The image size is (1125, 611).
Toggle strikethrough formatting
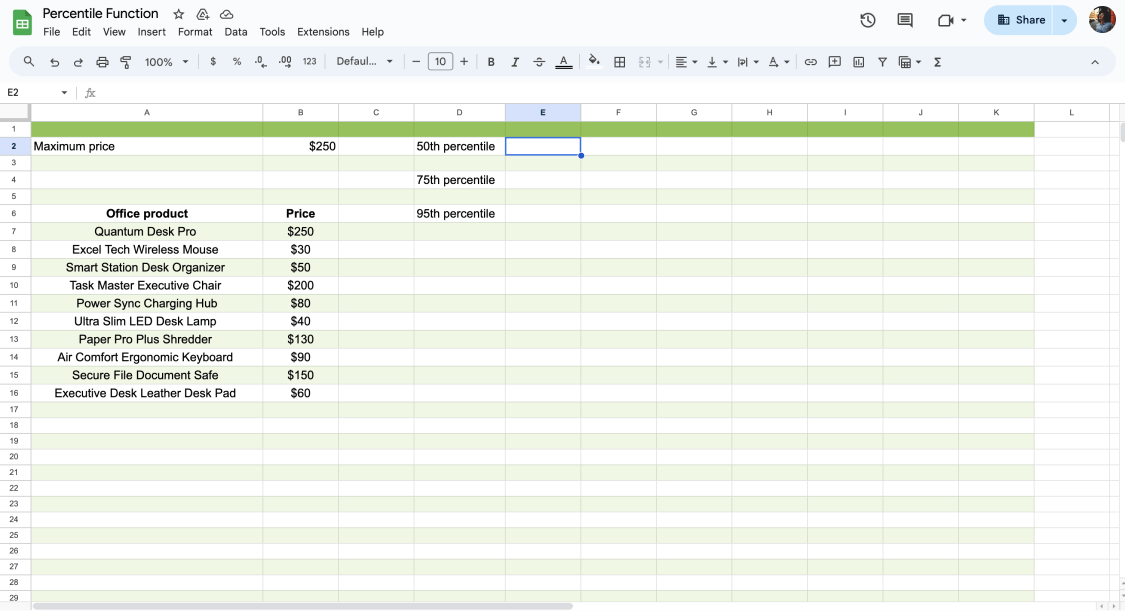539,61
